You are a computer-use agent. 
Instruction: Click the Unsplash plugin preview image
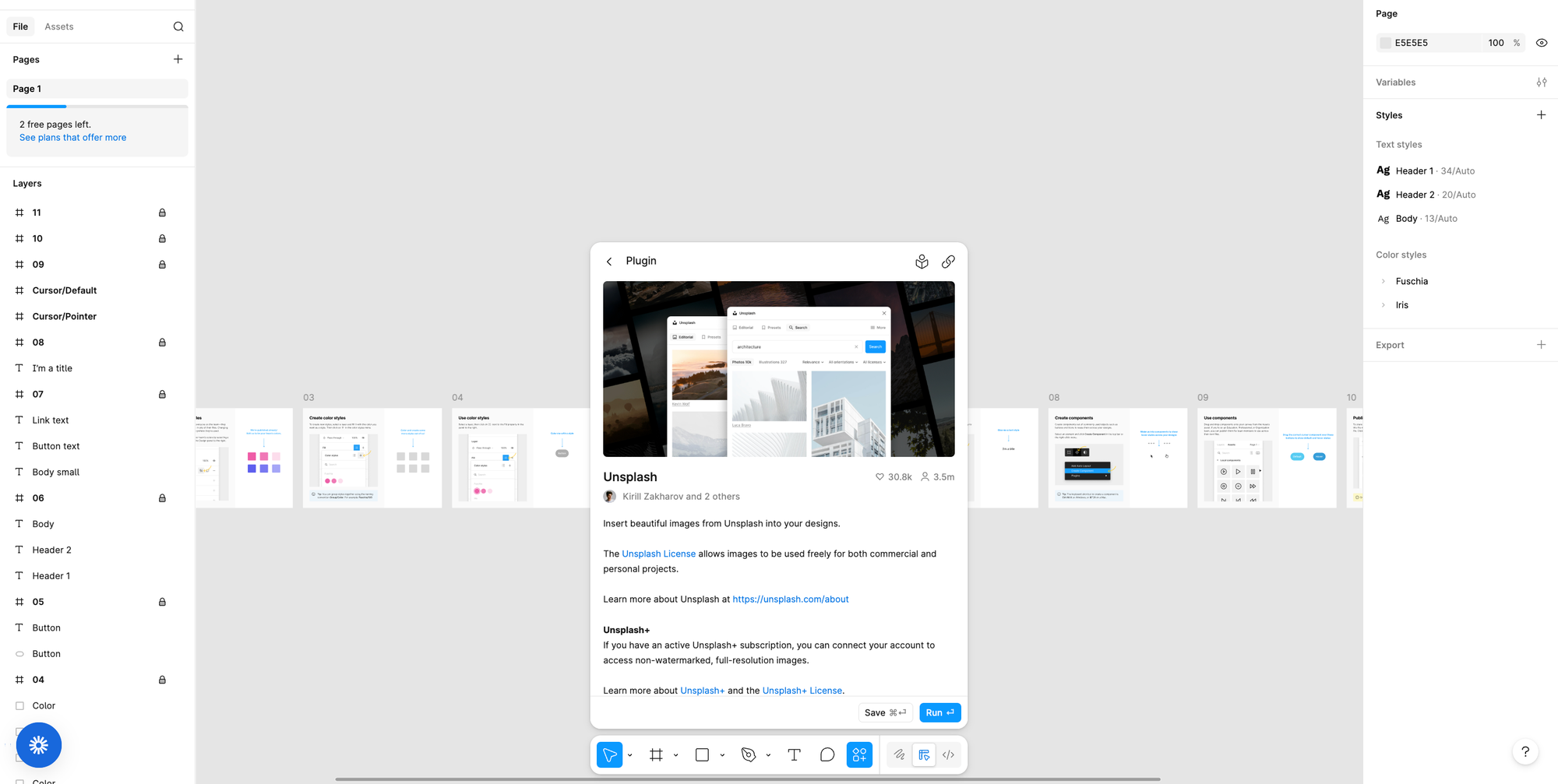(x=778, y=369)
